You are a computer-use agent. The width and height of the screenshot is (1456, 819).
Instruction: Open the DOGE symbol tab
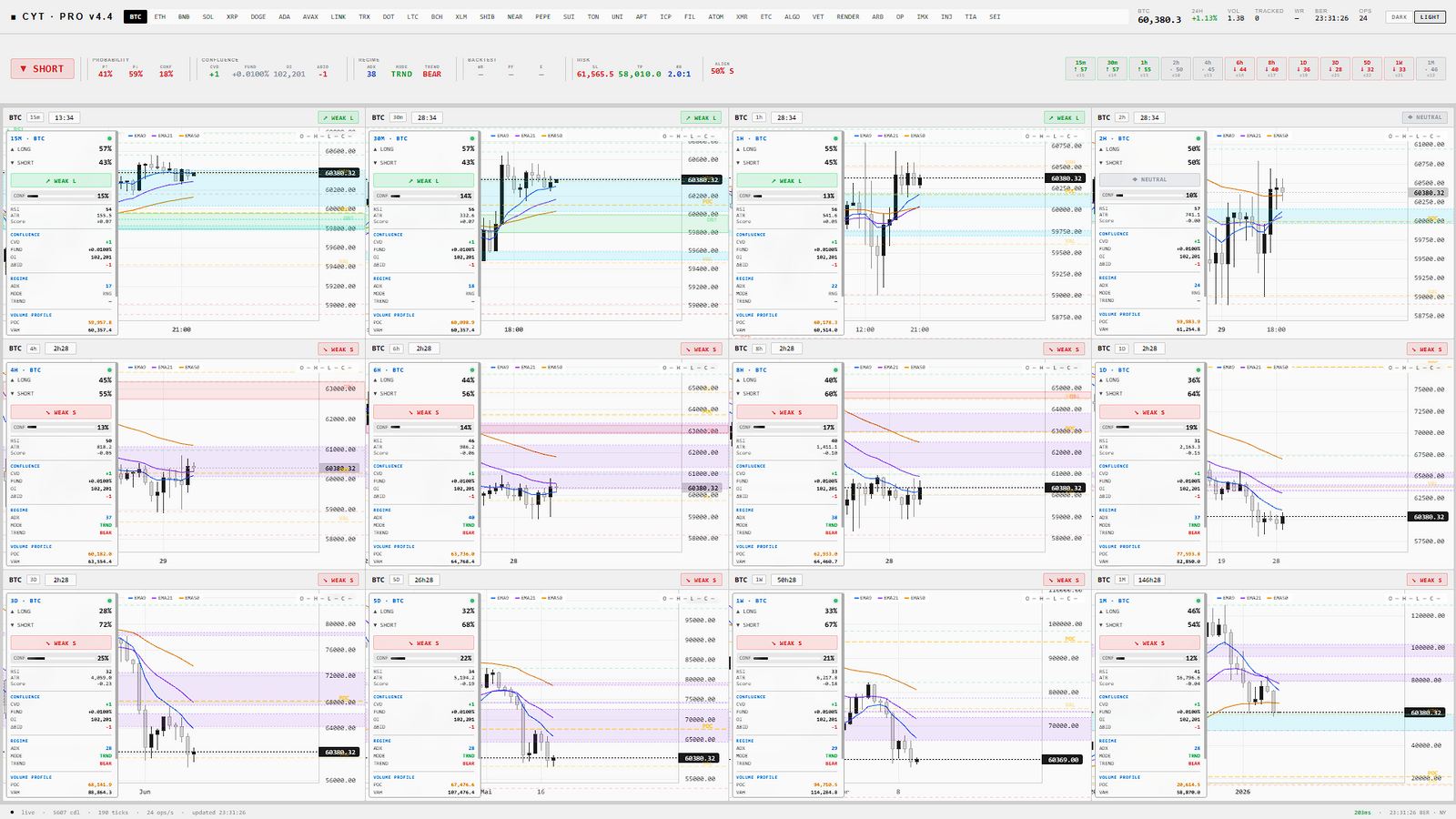258,16
